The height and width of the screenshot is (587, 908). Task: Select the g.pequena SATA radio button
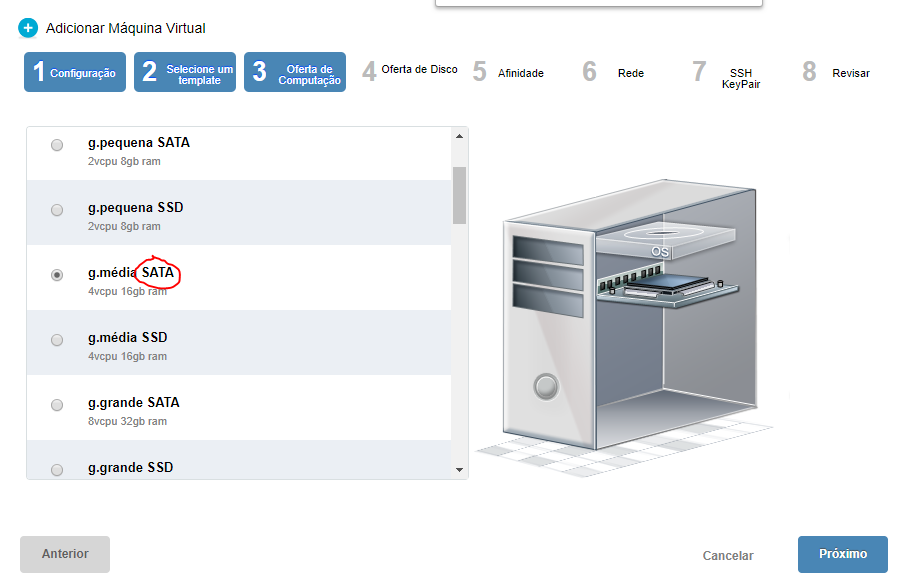(x=57, y=145)
